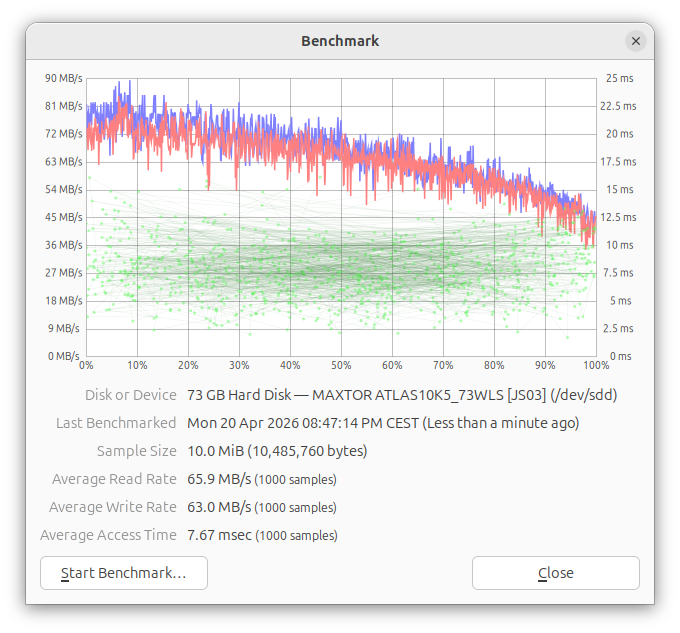Click the Start Benchmark button
Image resolution: width=680 pixels, height=633 pixels.
coord(124,573)
